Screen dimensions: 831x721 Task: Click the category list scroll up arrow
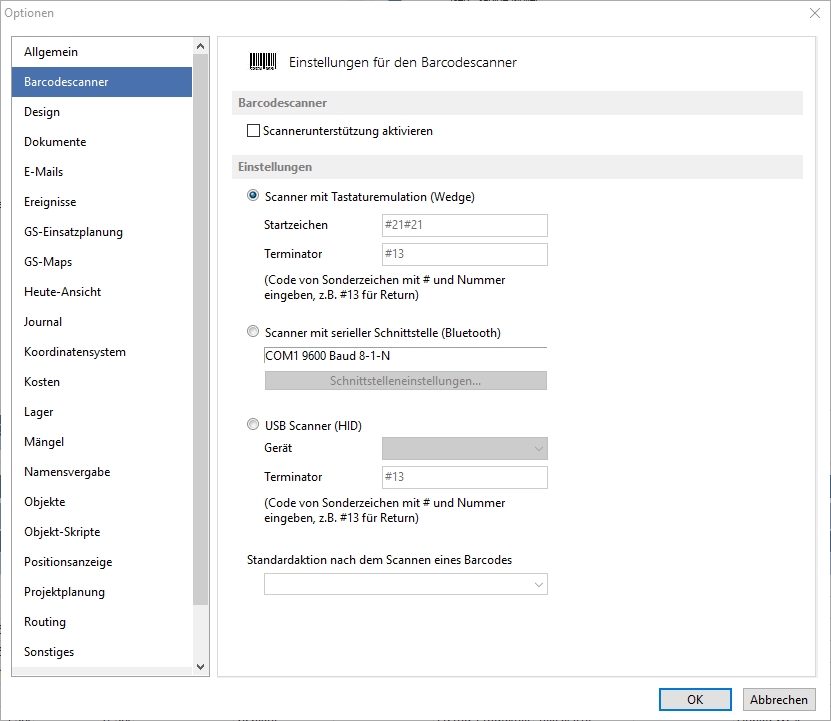pos(200,46)
